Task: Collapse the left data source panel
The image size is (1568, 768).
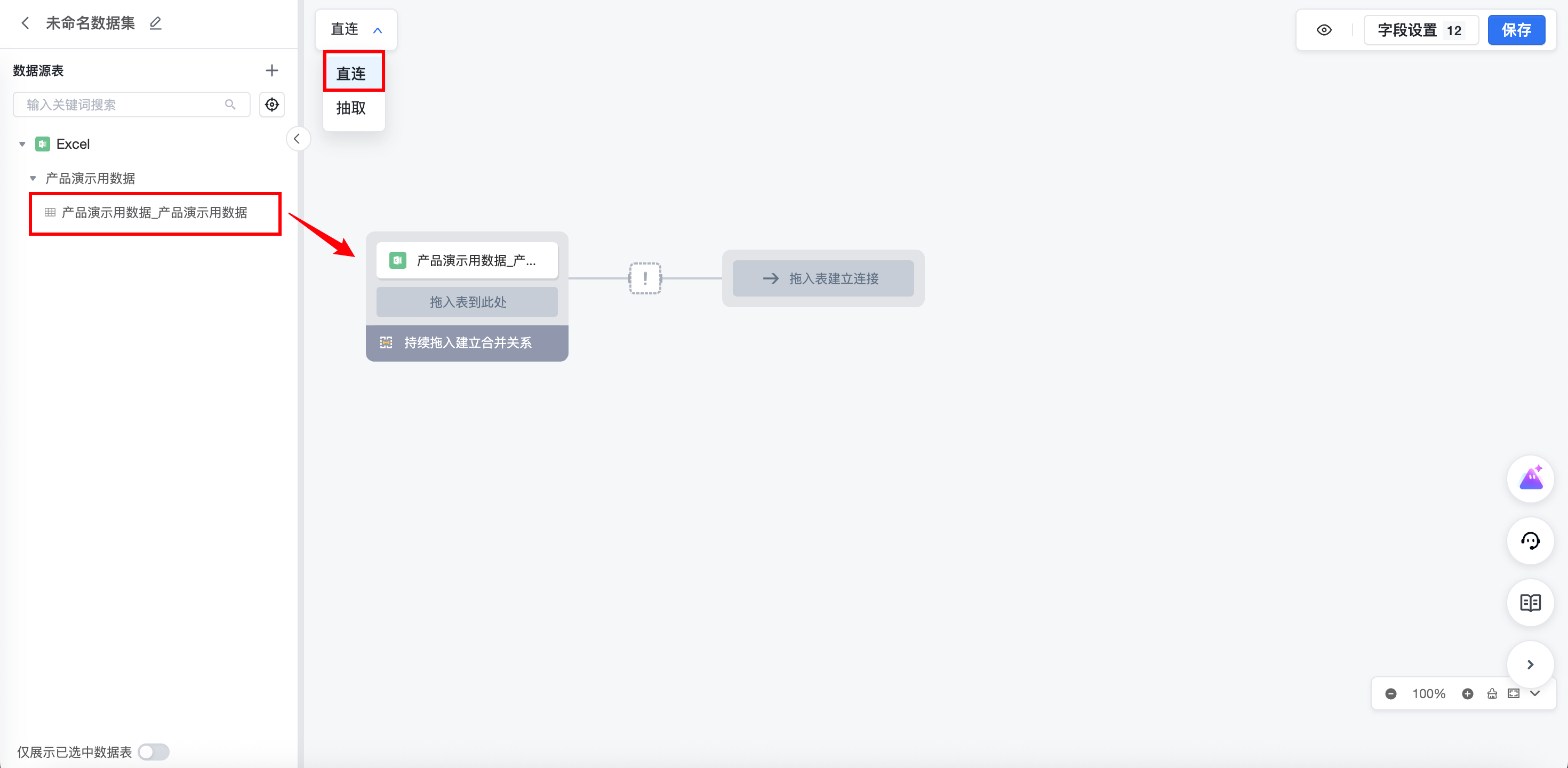Action: tap(297, 139)
